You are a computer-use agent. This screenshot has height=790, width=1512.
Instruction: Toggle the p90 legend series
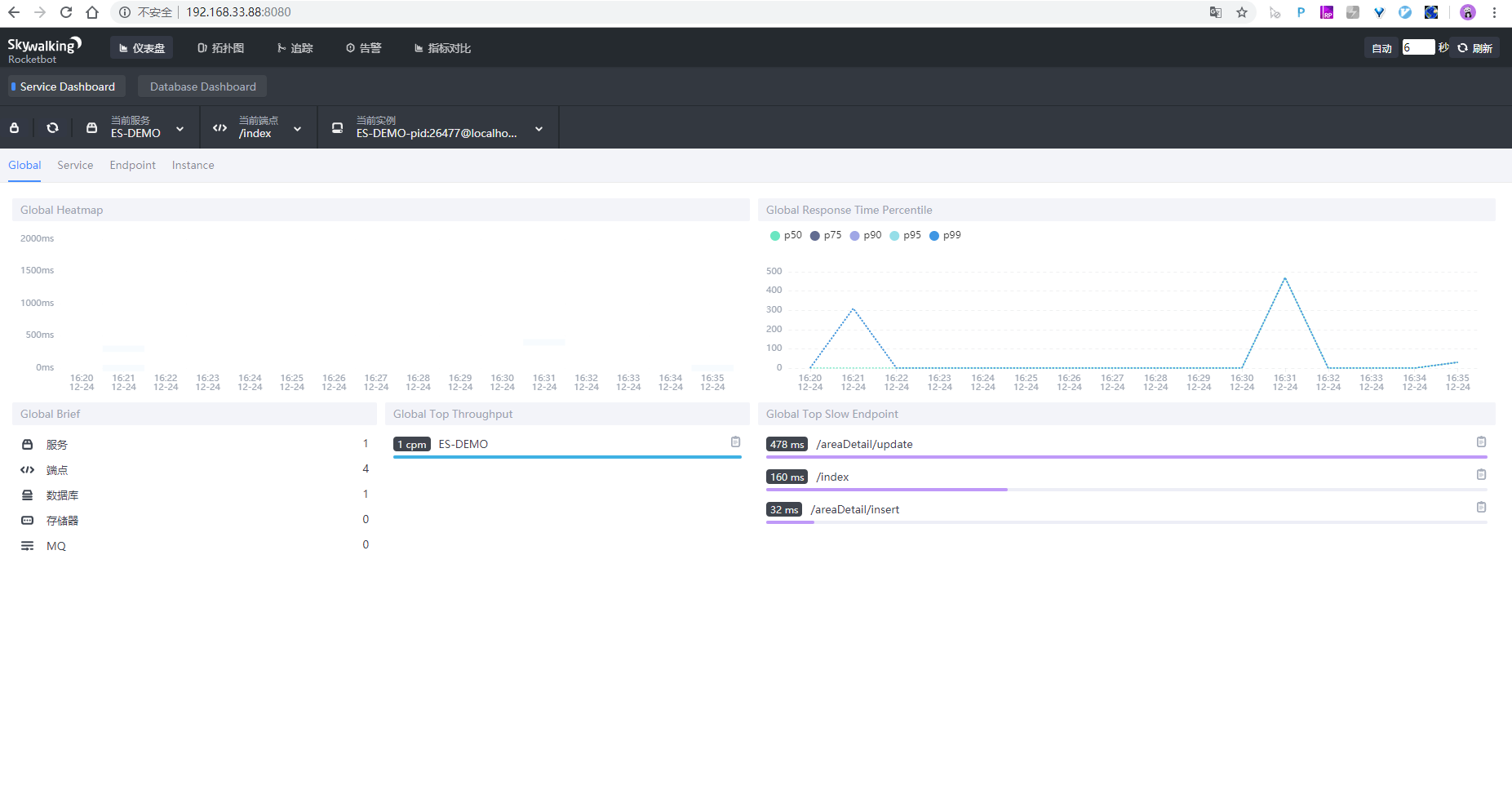(866, 235)
